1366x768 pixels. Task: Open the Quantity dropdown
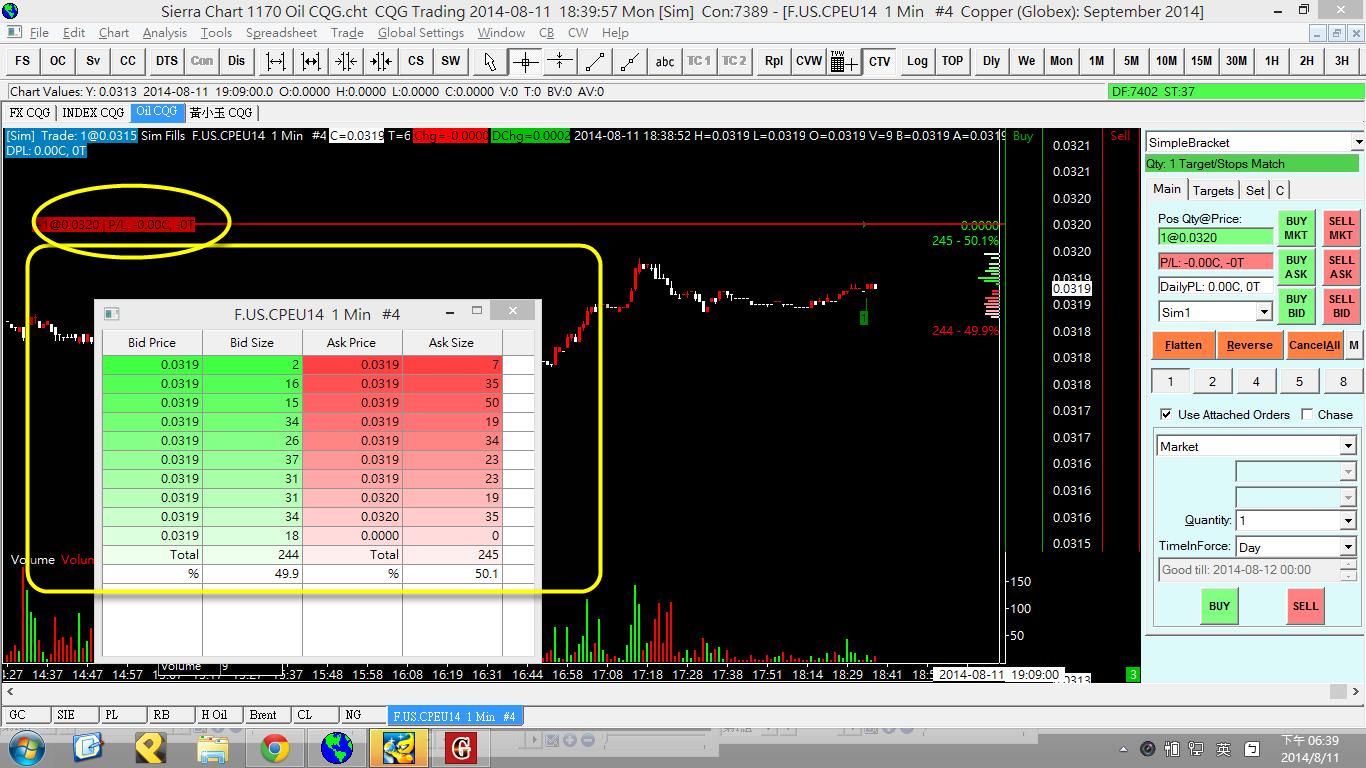1348,521
